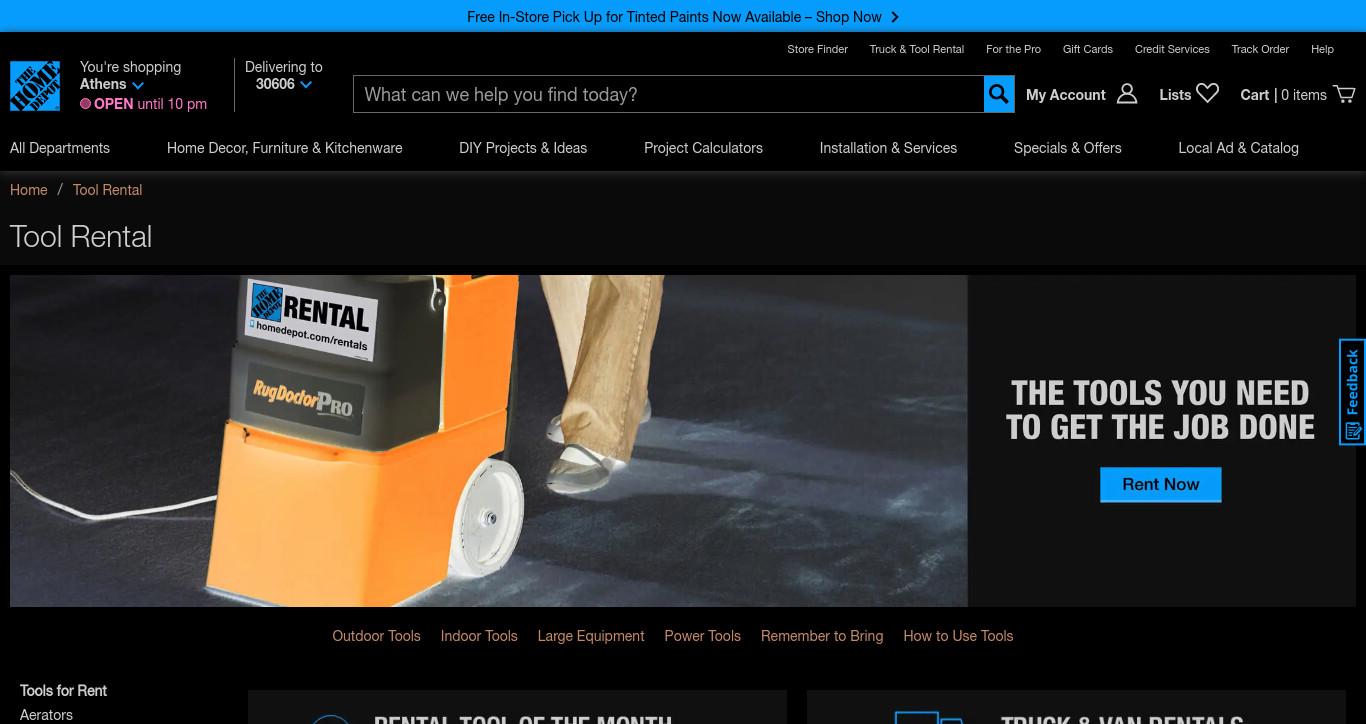Image resolution: width=1366 pixels, height=724 pixels.
Task: Click the Feedback side tab
Action: 1353,392
